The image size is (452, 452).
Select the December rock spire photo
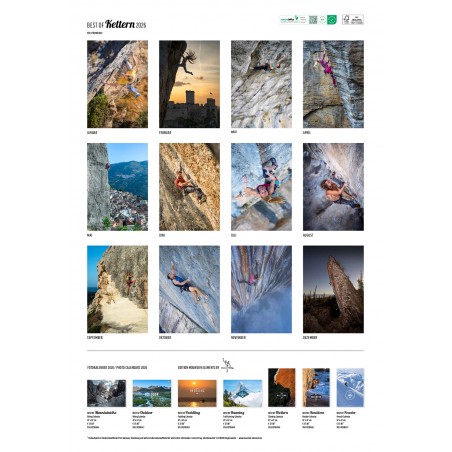pos(333,289)
